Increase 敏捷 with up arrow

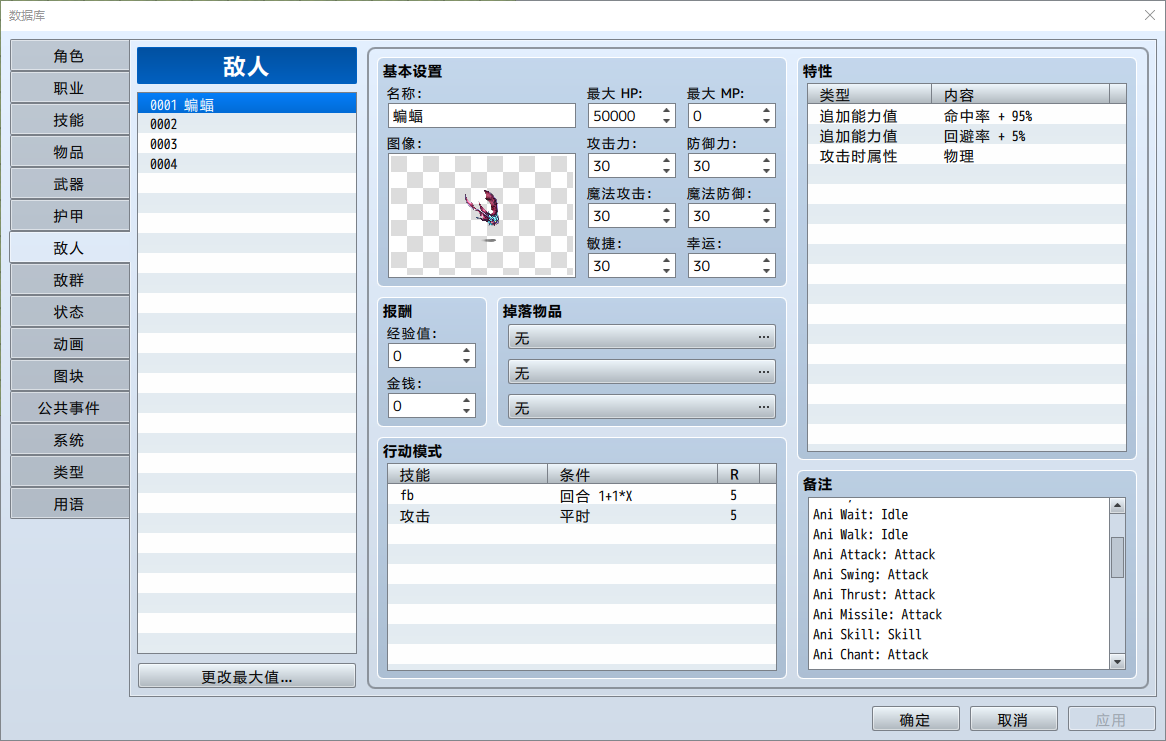(666, 260)
